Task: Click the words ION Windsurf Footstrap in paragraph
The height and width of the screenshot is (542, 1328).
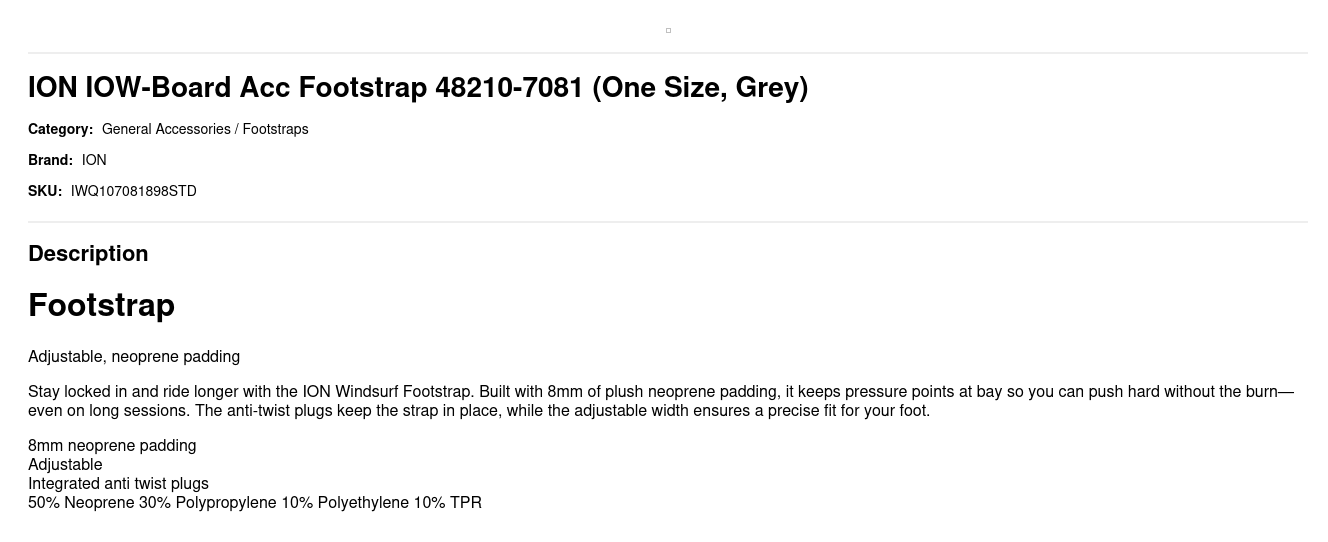Action: coord(386,392)
